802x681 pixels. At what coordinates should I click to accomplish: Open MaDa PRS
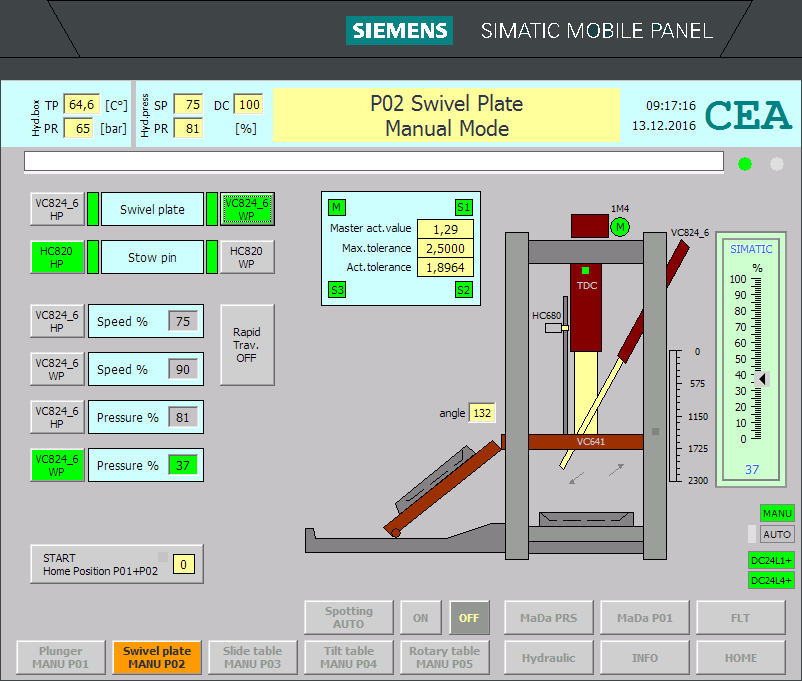click(549, 618)
